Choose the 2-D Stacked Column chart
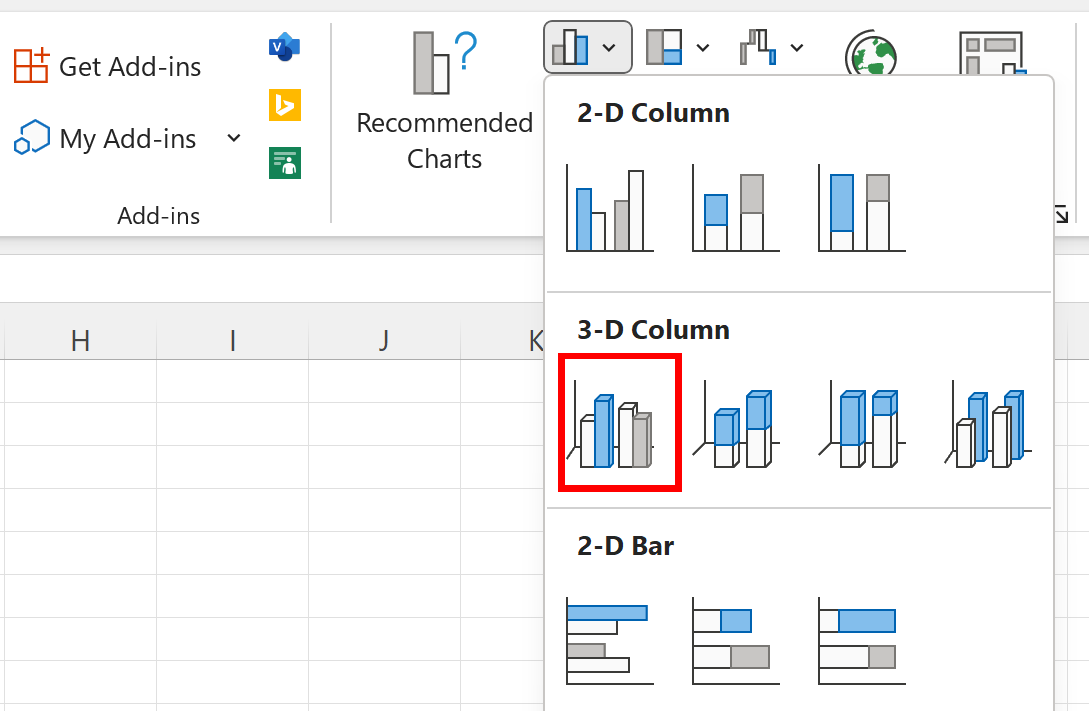 (735, 207)
